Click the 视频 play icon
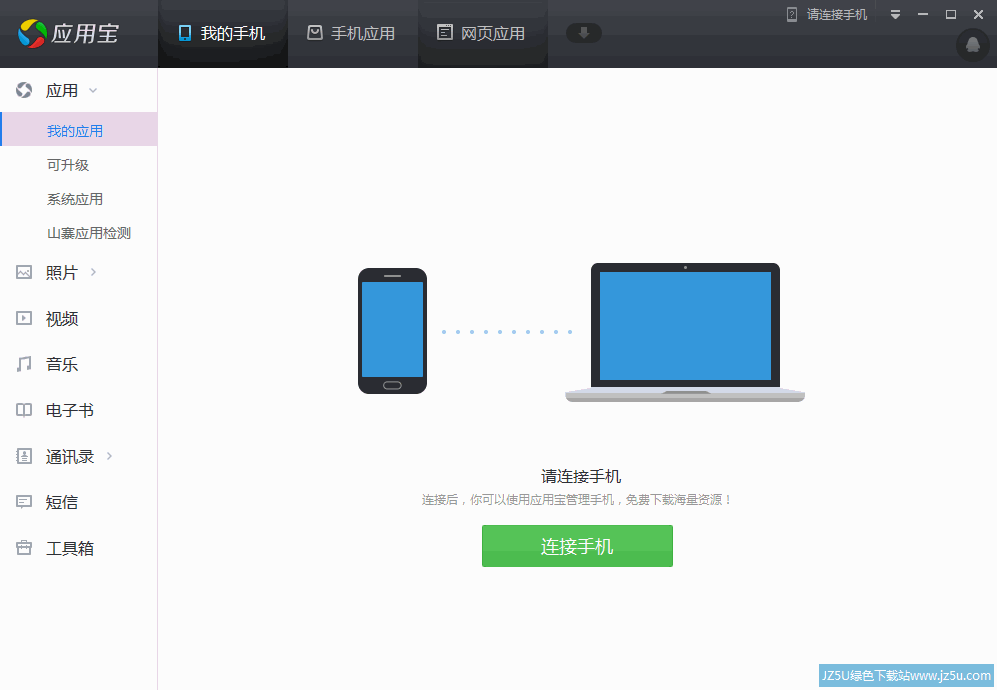Screen dimensions: 997x690 coord(24,318)
